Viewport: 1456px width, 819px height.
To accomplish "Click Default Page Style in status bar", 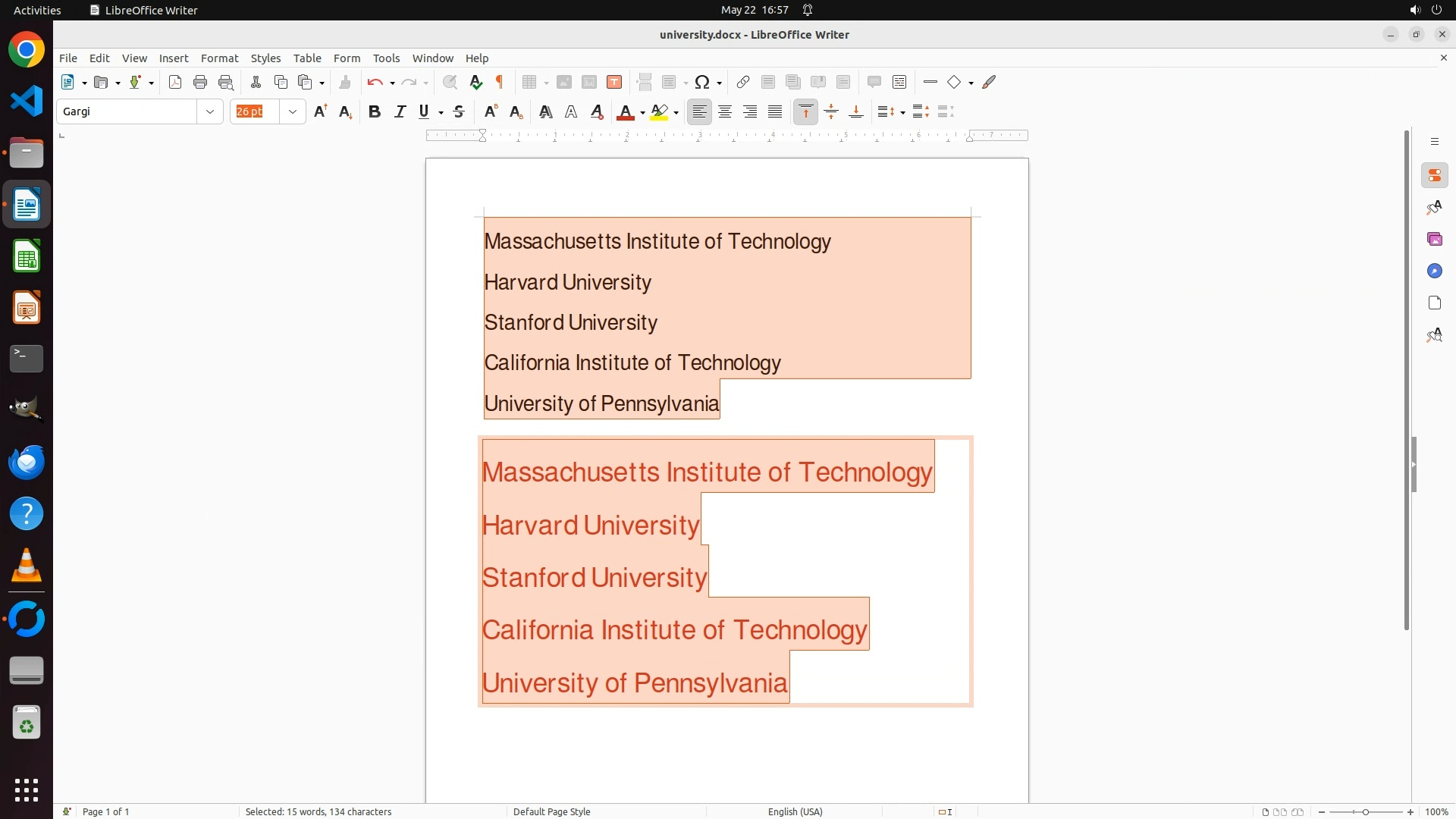I will coord(551,811).
